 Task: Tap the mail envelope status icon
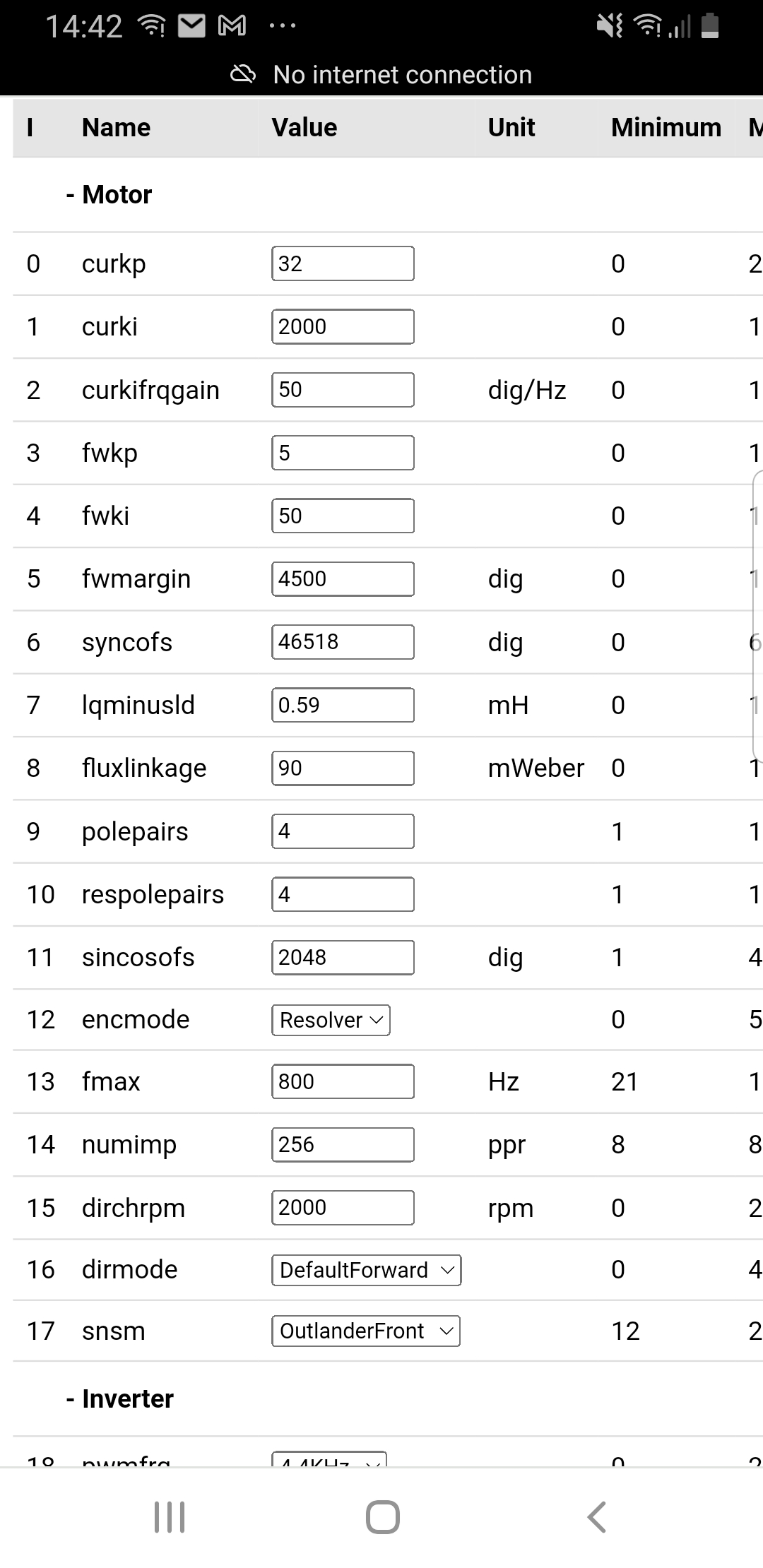(x=191, y=26)
